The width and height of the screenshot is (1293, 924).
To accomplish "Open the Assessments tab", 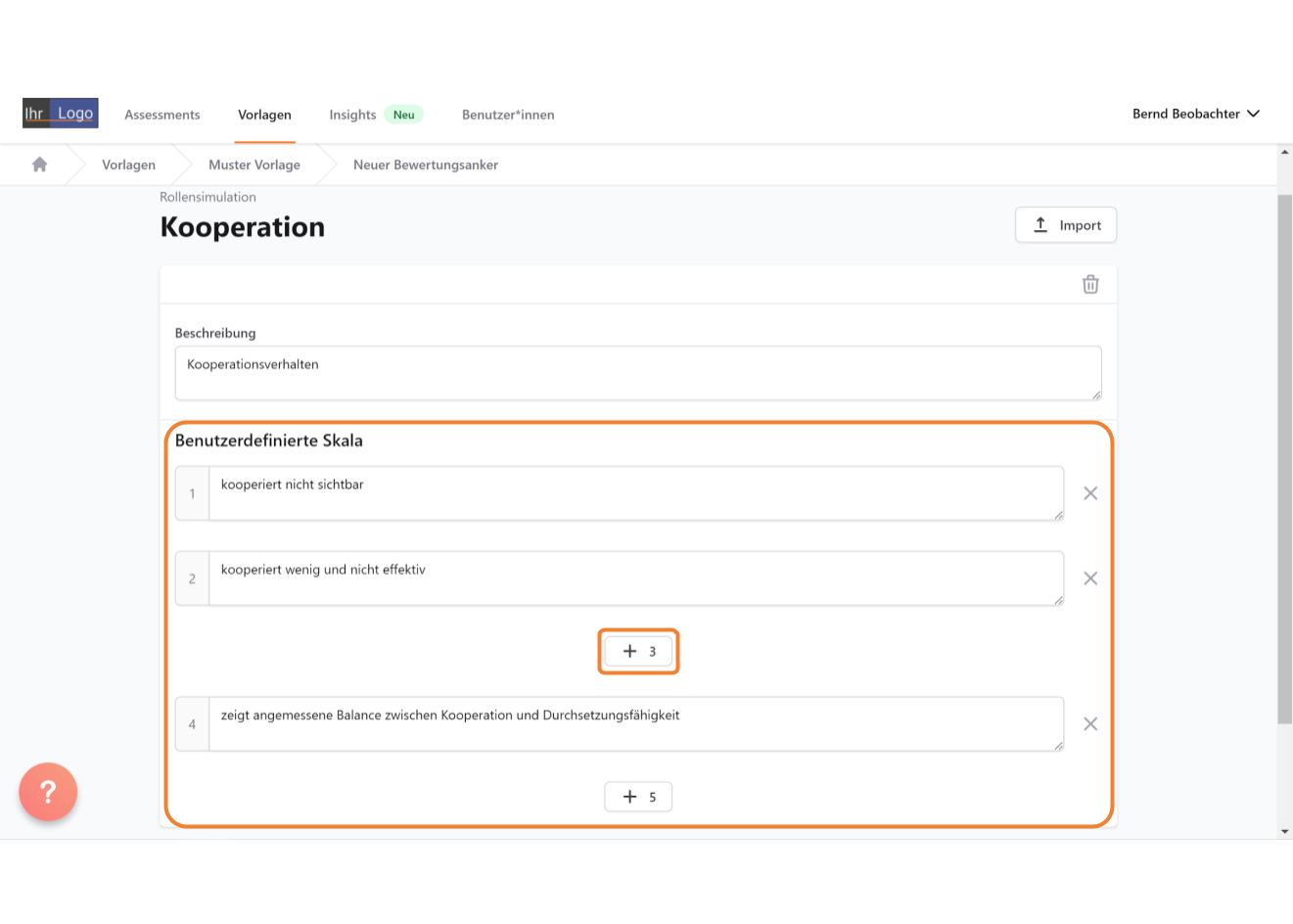I will 162,115.
